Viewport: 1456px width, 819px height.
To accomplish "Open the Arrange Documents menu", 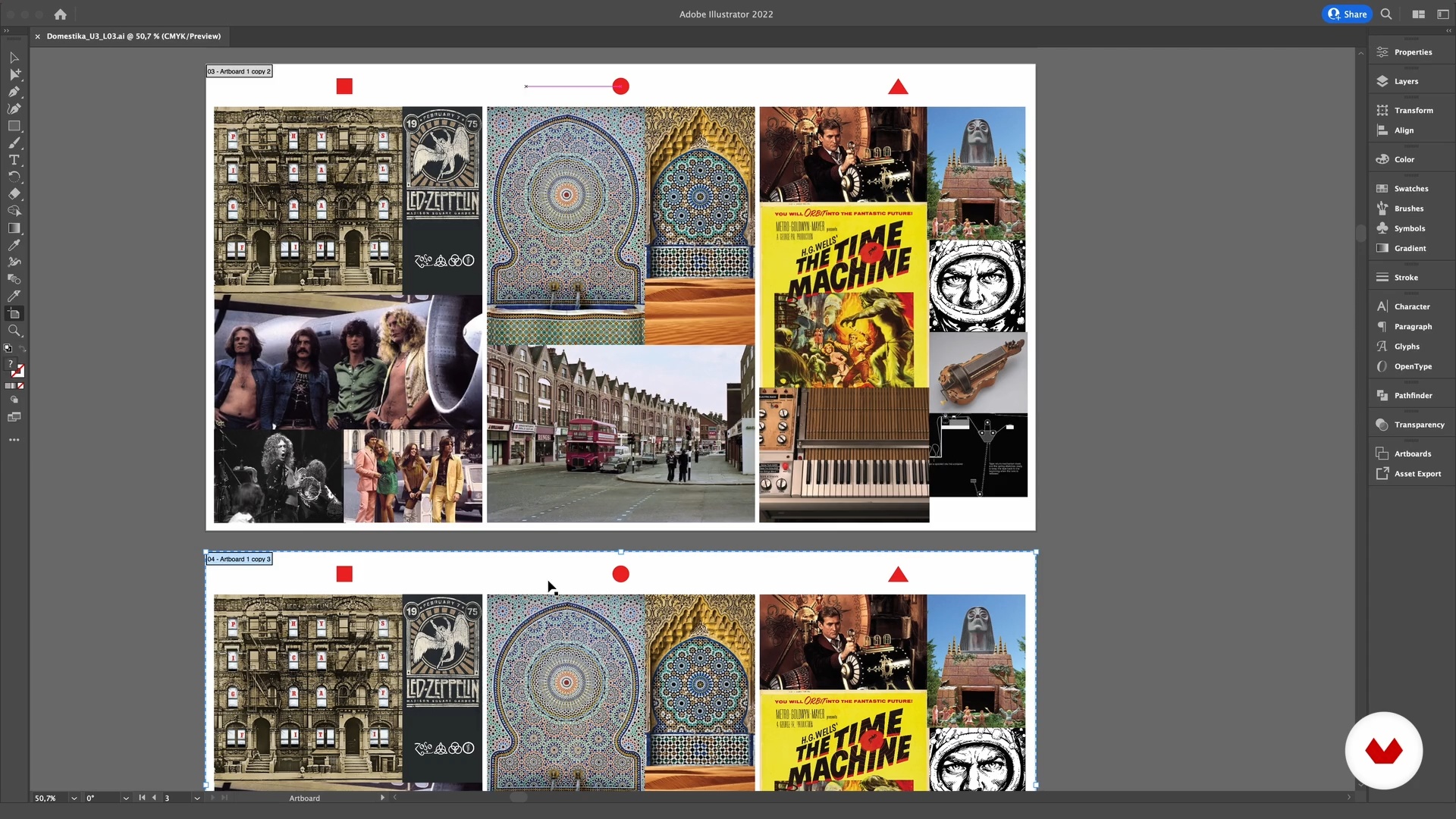I will pos(1418,14).
